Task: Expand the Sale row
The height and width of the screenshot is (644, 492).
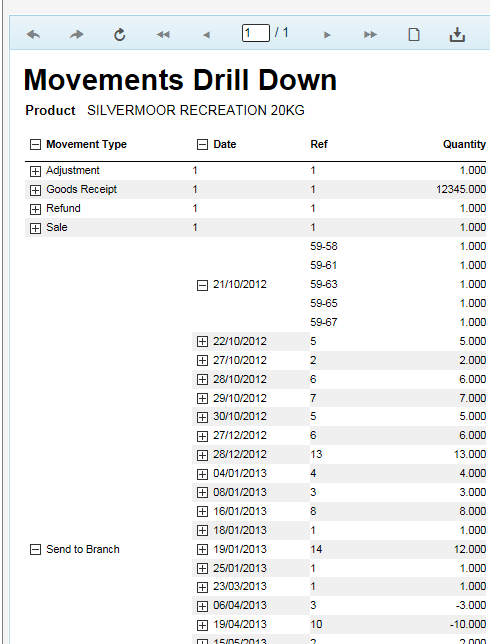Action: (35, 228)
